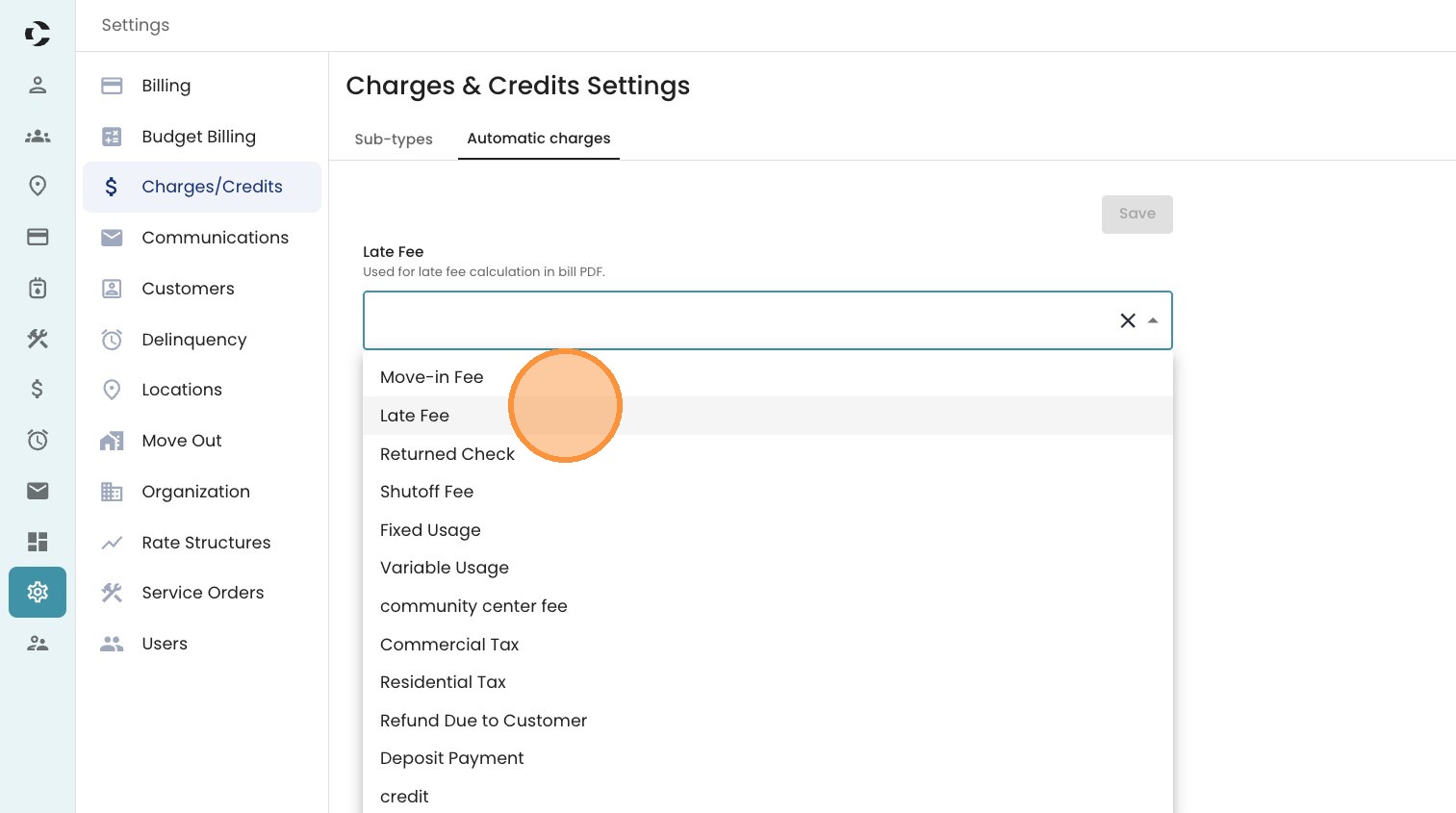Open the dashboard grid icon in left rail

click(38, 542)
